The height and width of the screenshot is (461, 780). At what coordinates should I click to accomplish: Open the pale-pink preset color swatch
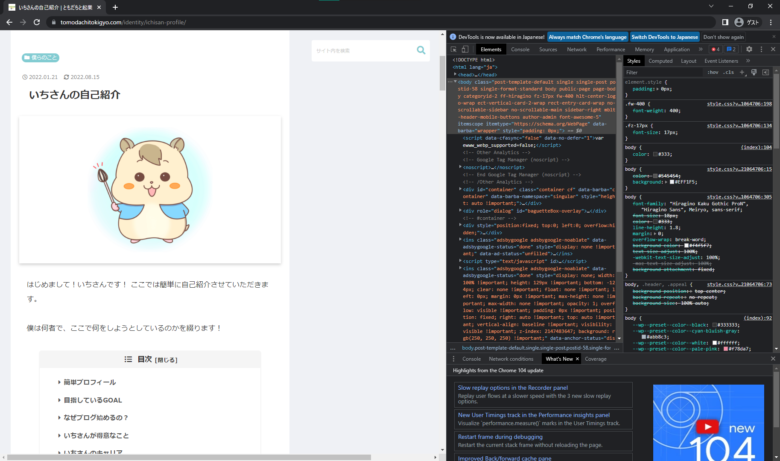(x=726, y=349)
